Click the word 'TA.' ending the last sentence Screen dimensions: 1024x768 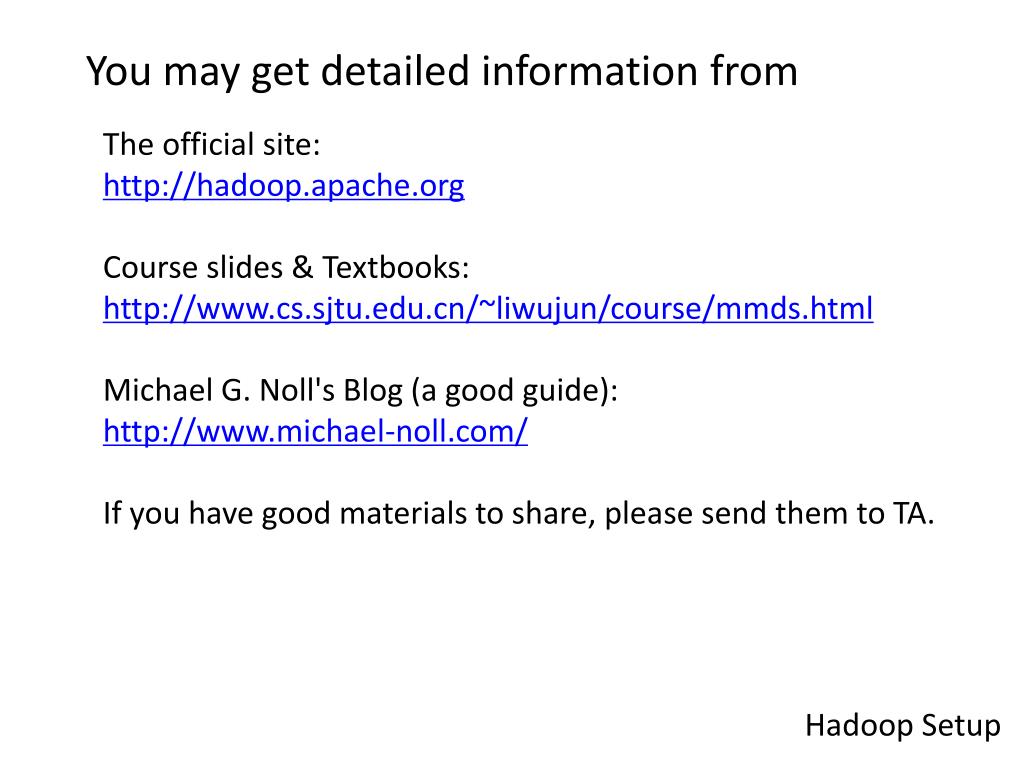(913, 513)
